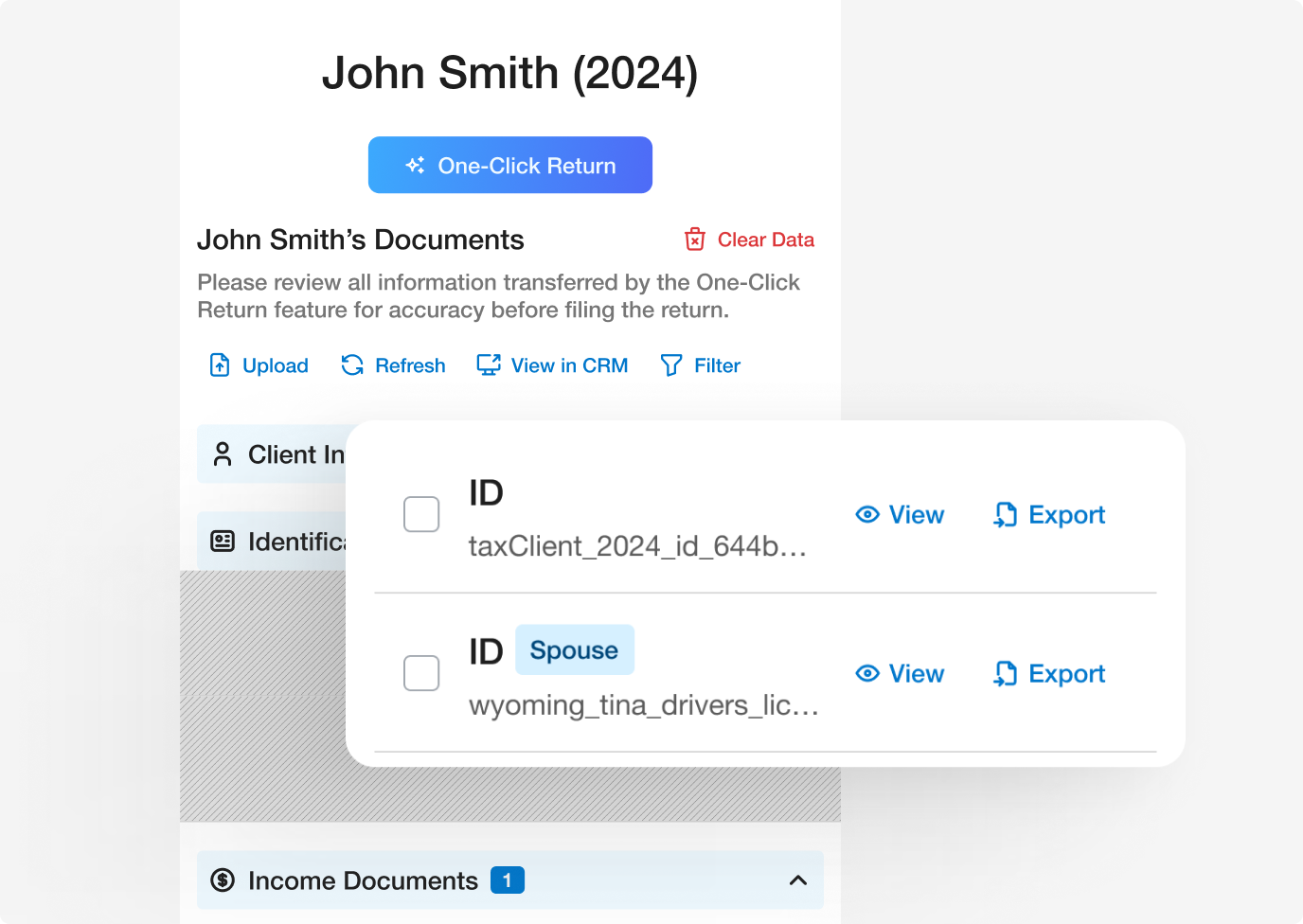Click the blue count badge on Income Documents

(x=508, y=880)
